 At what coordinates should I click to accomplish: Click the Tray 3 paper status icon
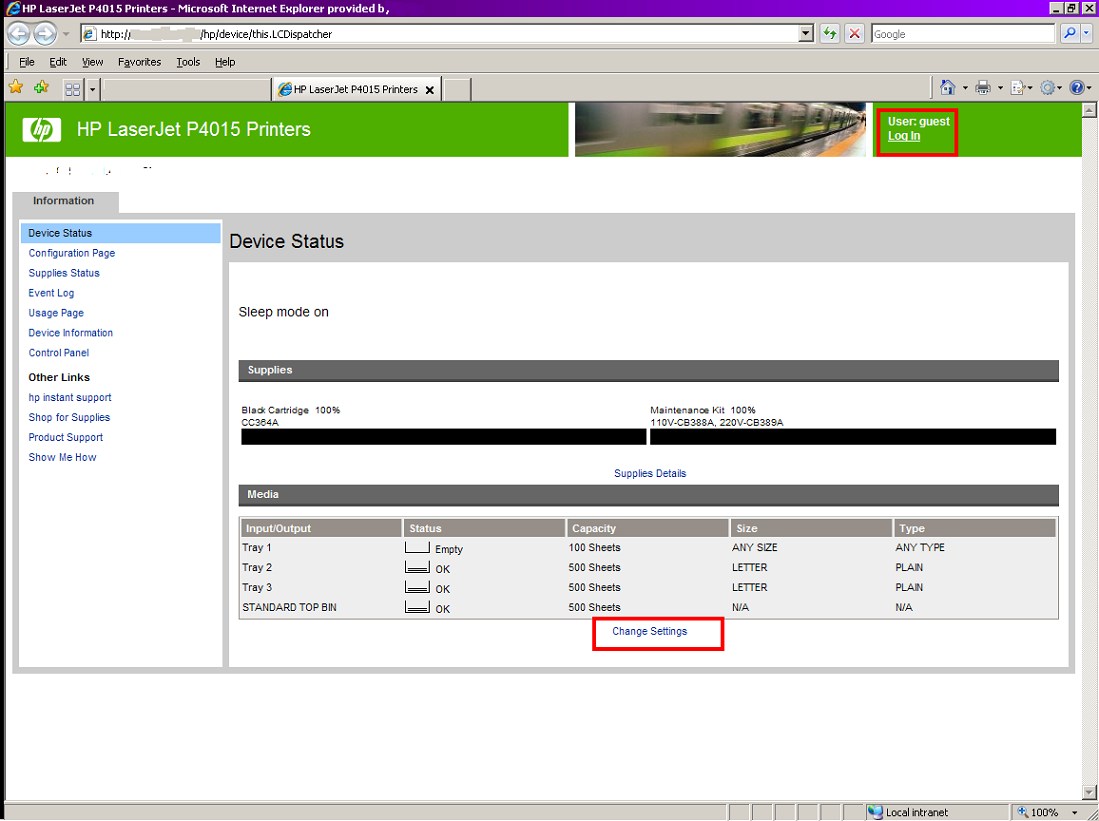point(417,587)
